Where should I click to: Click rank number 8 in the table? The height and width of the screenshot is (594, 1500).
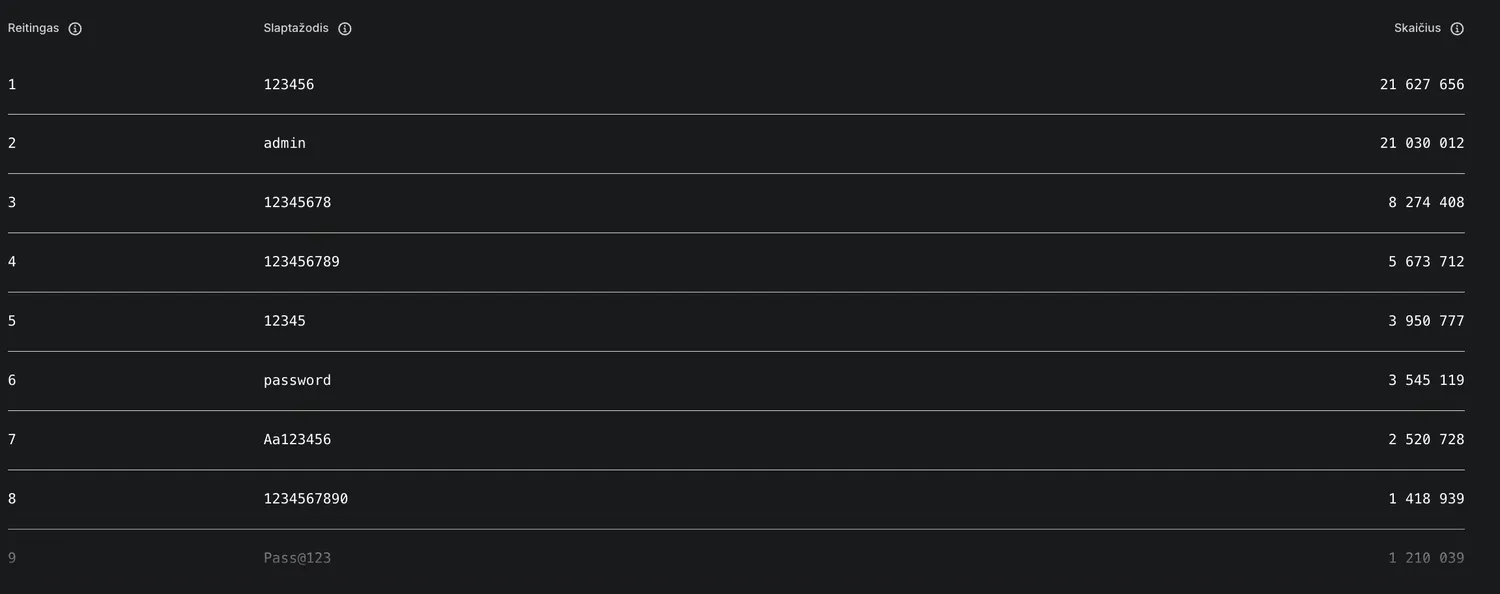(x=12, y=498)
